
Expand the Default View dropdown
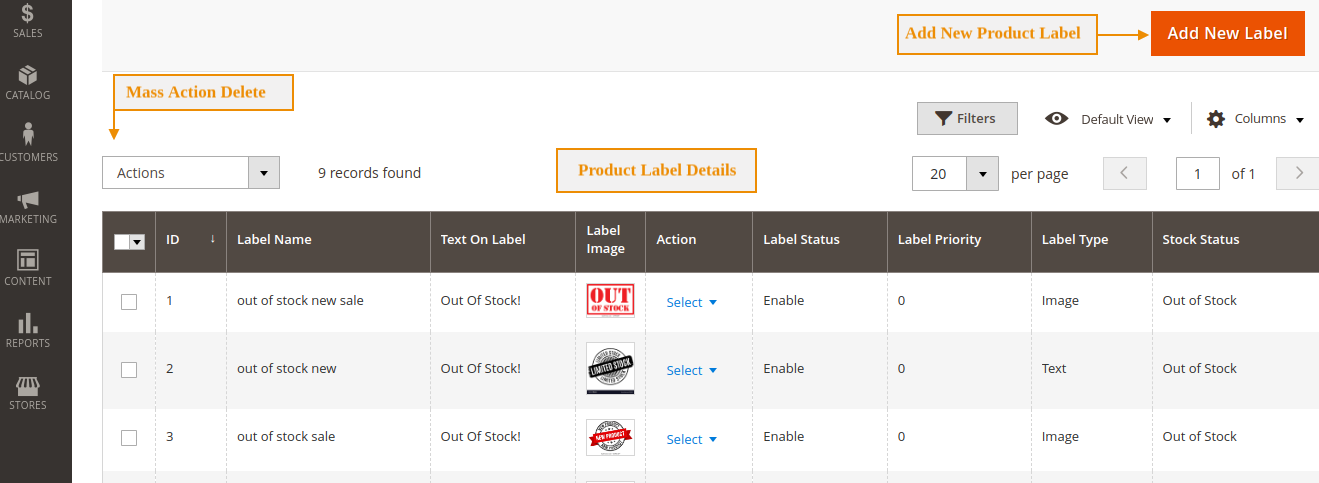[x=1108, y=119]
